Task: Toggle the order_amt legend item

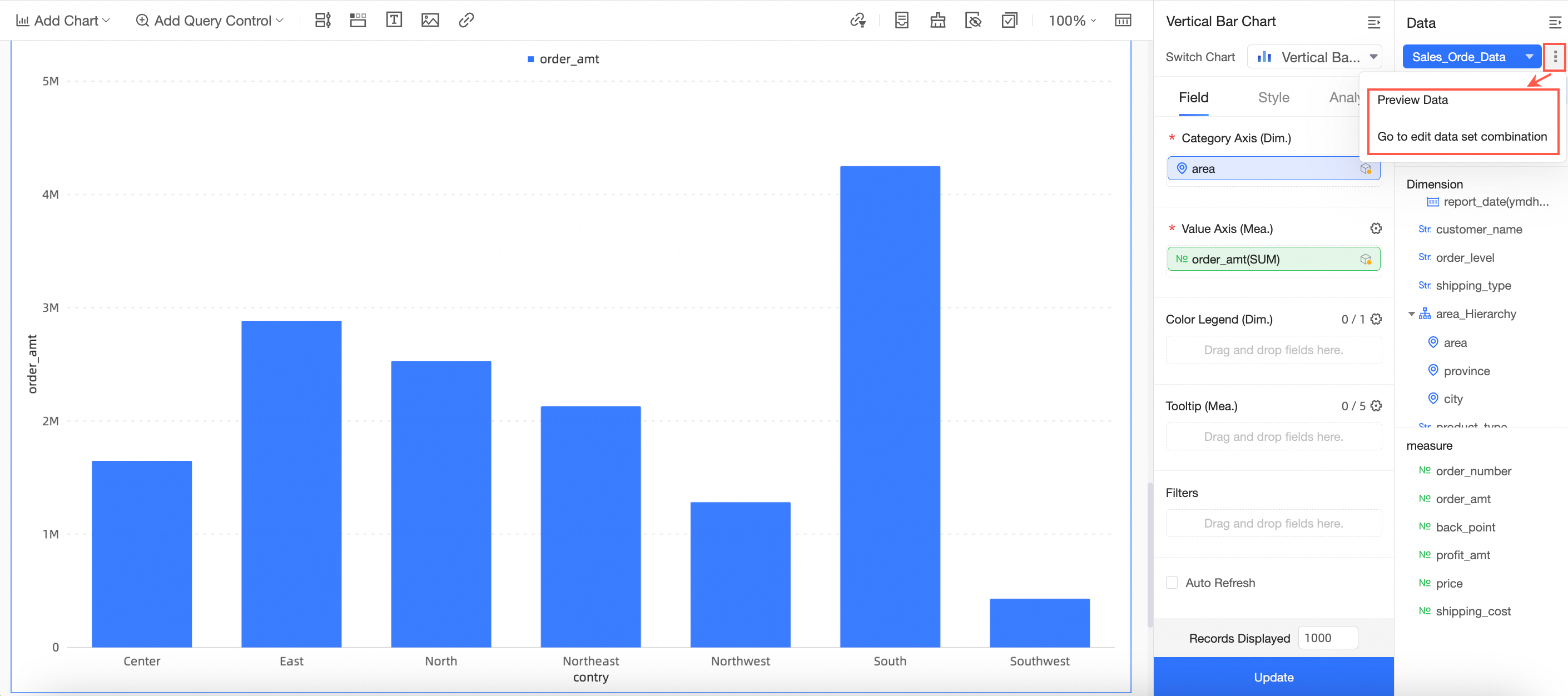Action: point(563,59)
